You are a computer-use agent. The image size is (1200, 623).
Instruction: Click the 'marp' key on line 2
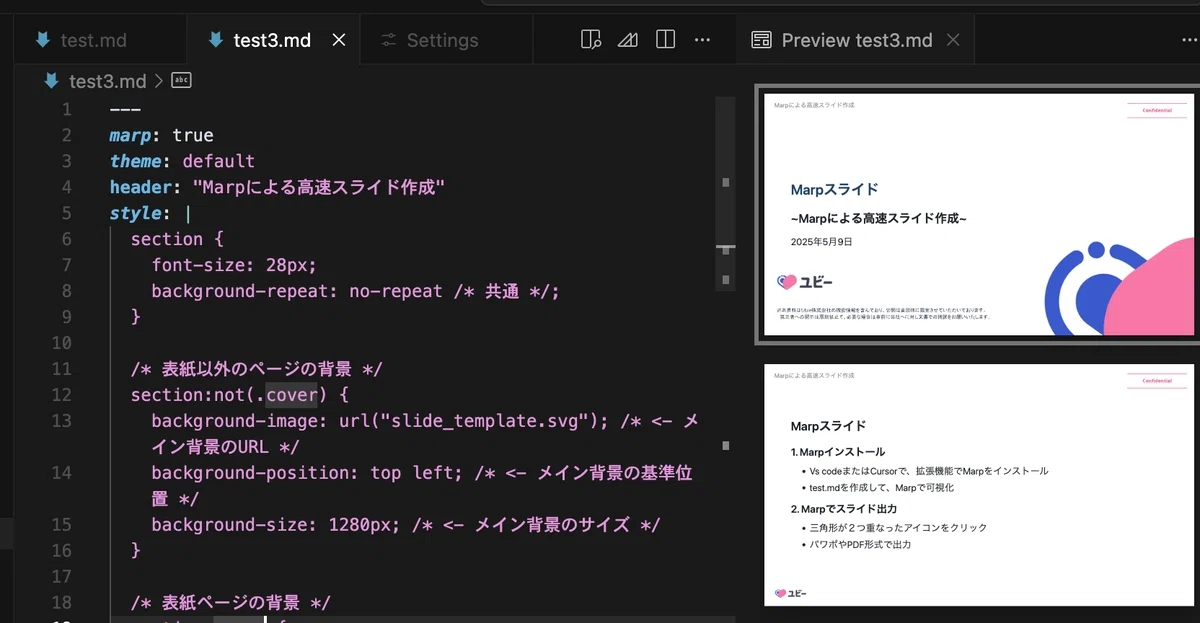130,135
